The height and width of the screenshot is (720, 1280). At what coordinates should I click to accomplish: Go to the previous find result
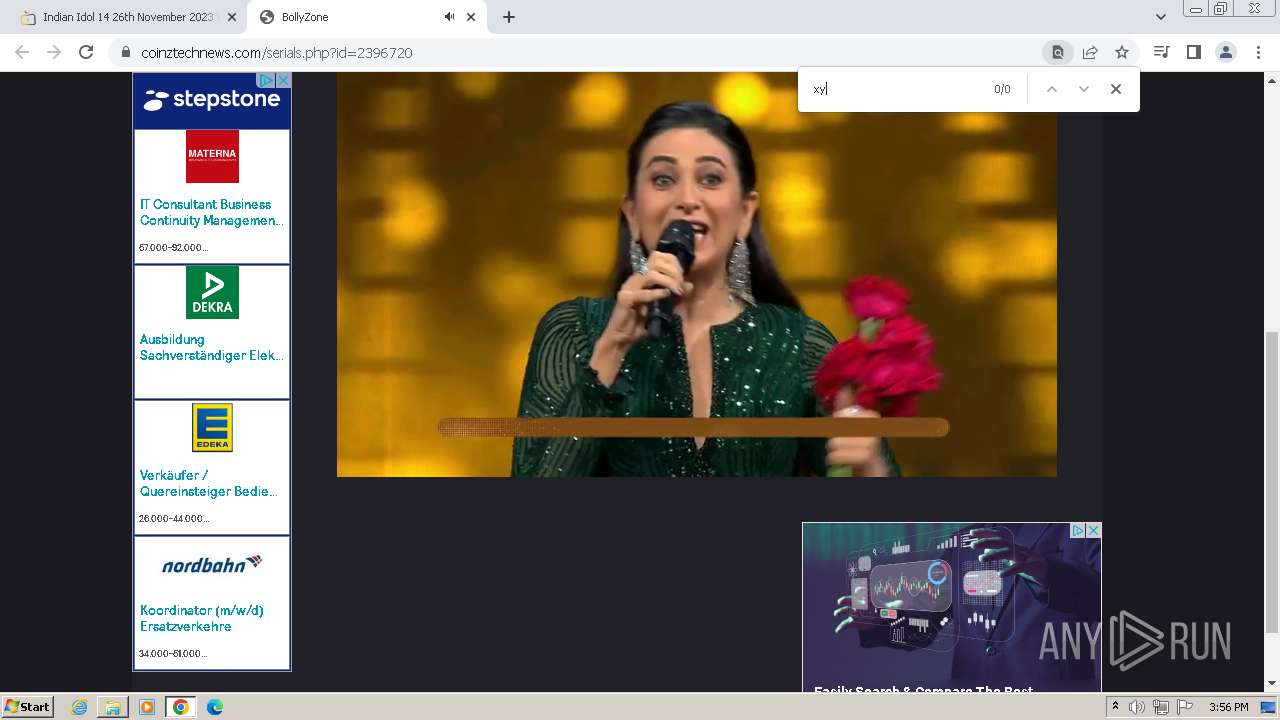coord(1052,89)
